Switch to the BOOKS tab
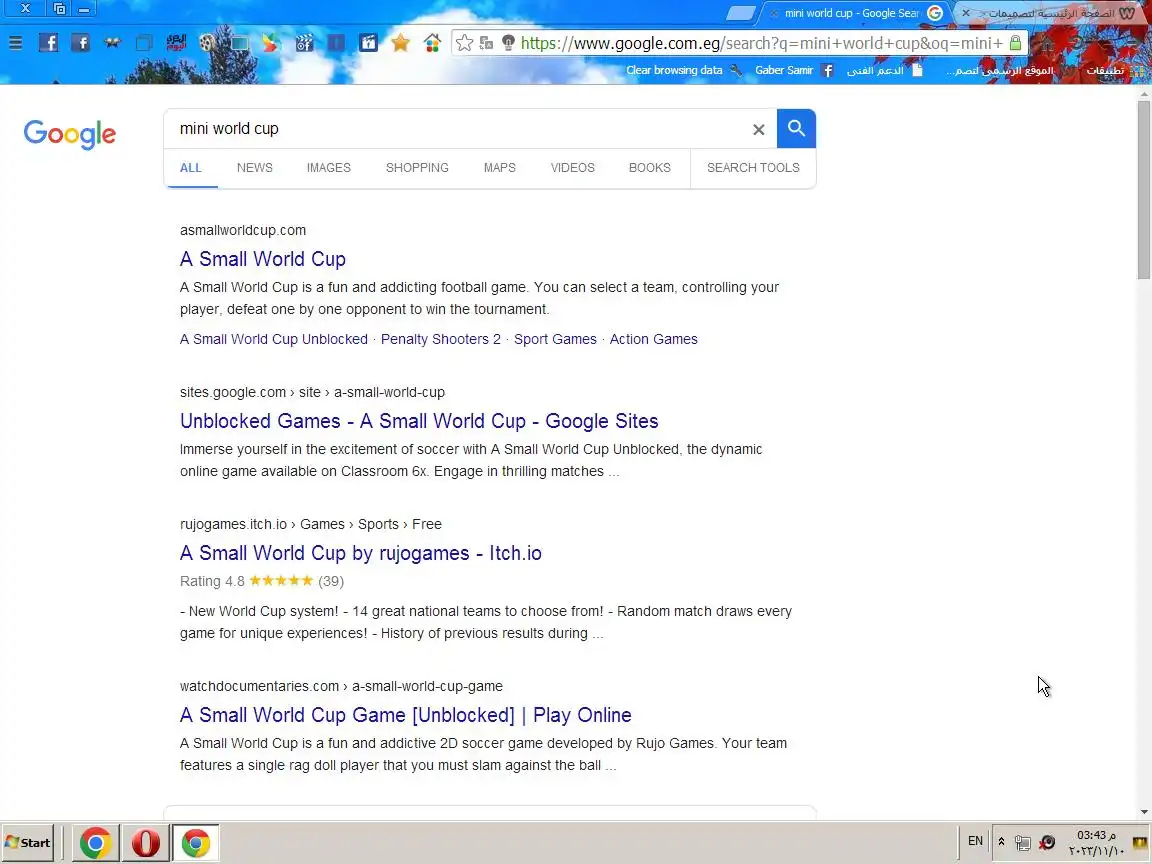Image resolution: width=1152 pixels, height=864 pixels. [x=649, y=168]
